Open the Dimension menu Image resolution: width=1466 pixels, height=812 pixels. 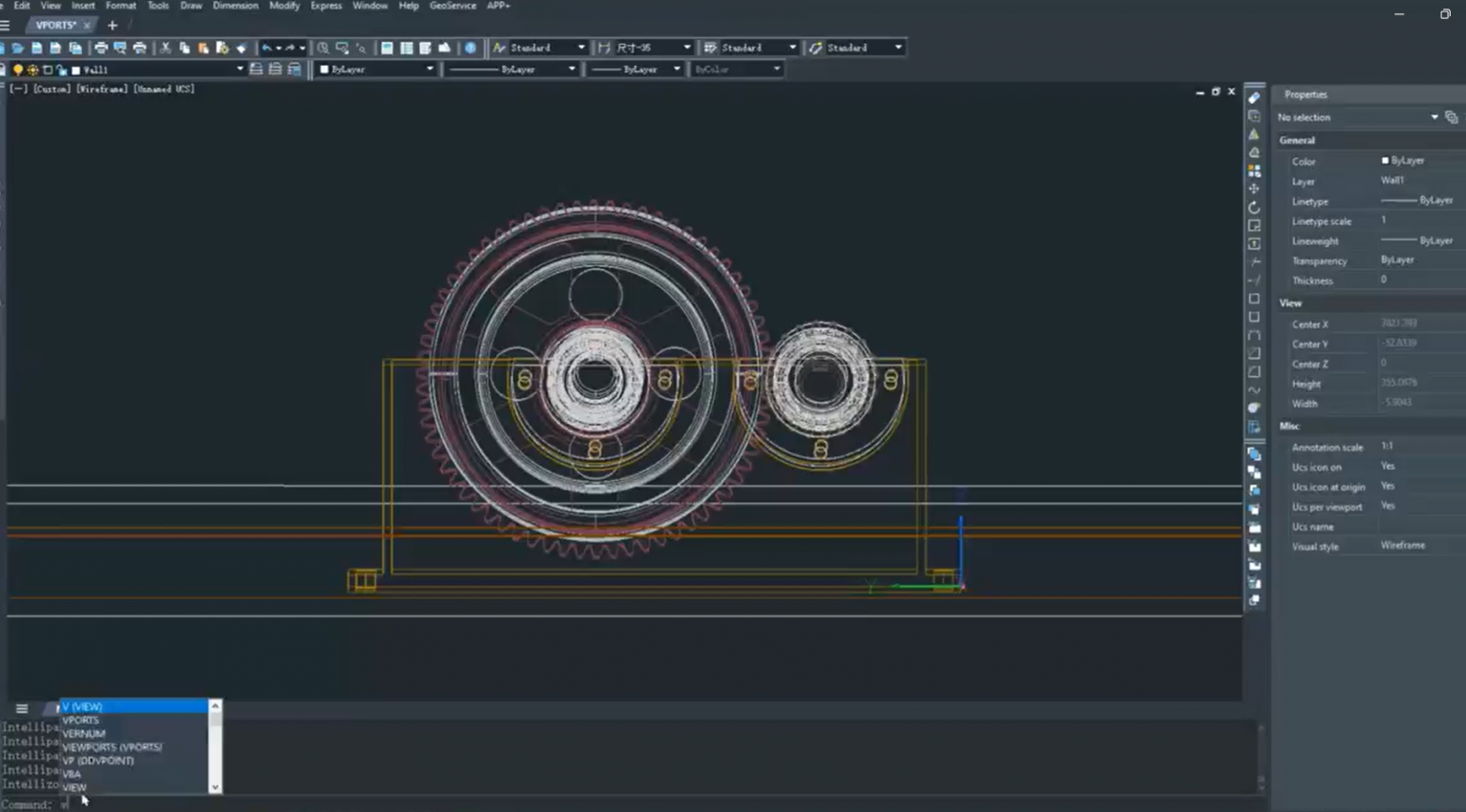(235, 6)
